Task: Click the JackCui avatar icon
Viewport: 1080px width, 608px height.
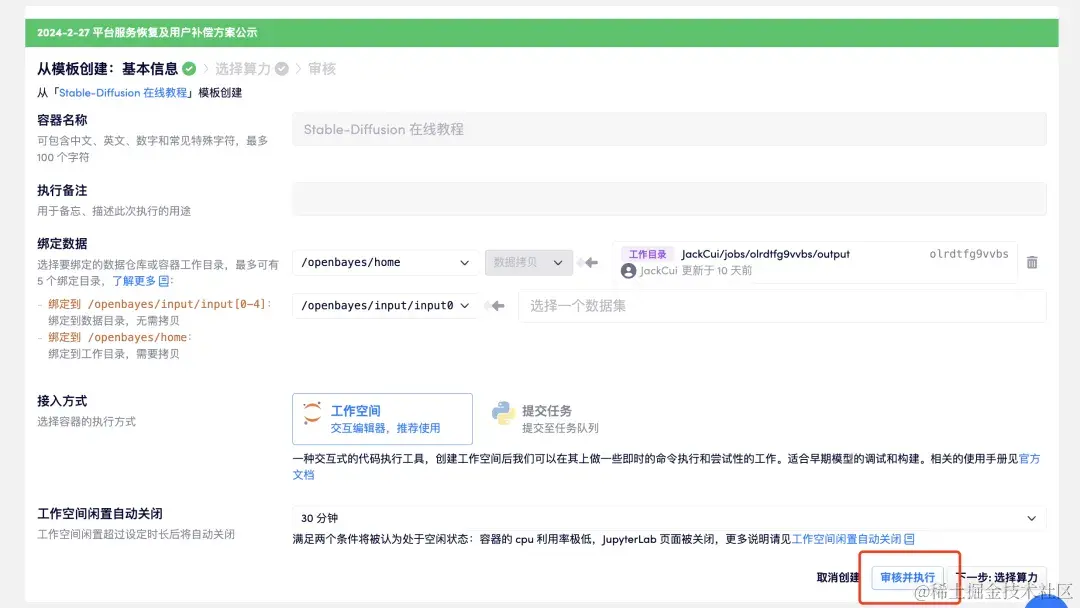Action: click(x=629, y=271)
